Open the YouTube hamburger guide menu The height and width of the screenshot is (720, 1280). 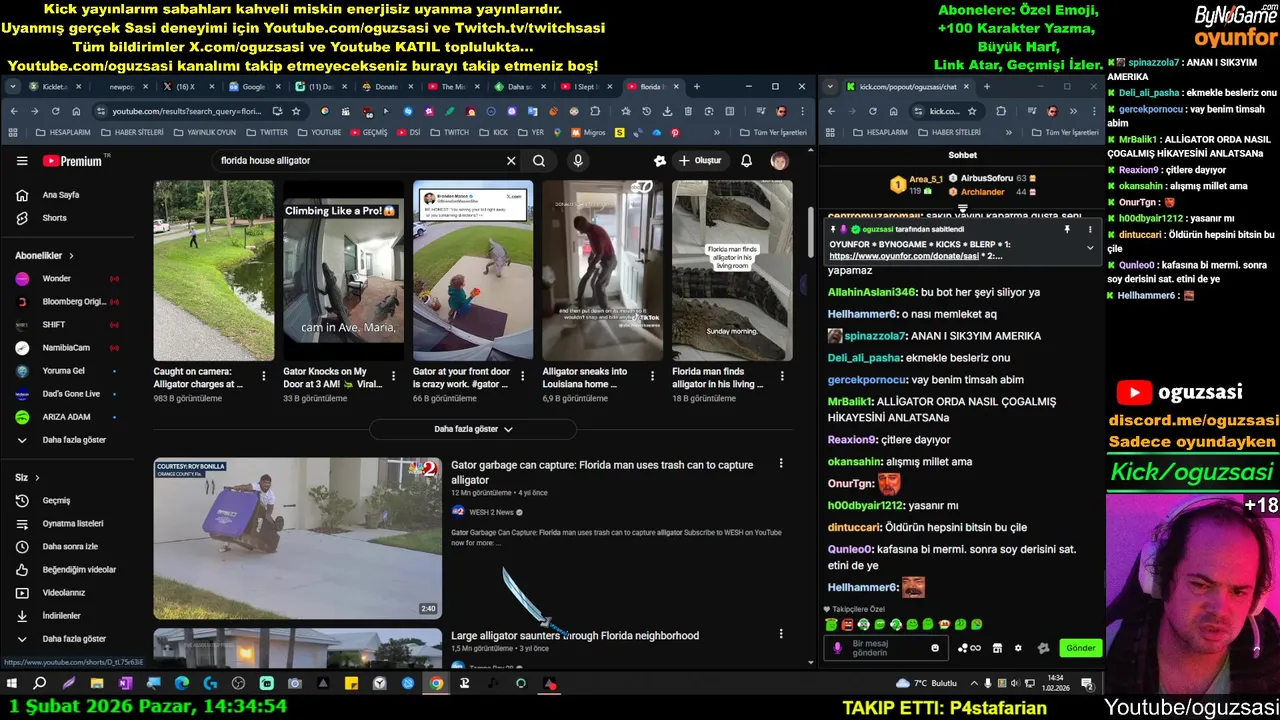point(22,160)
